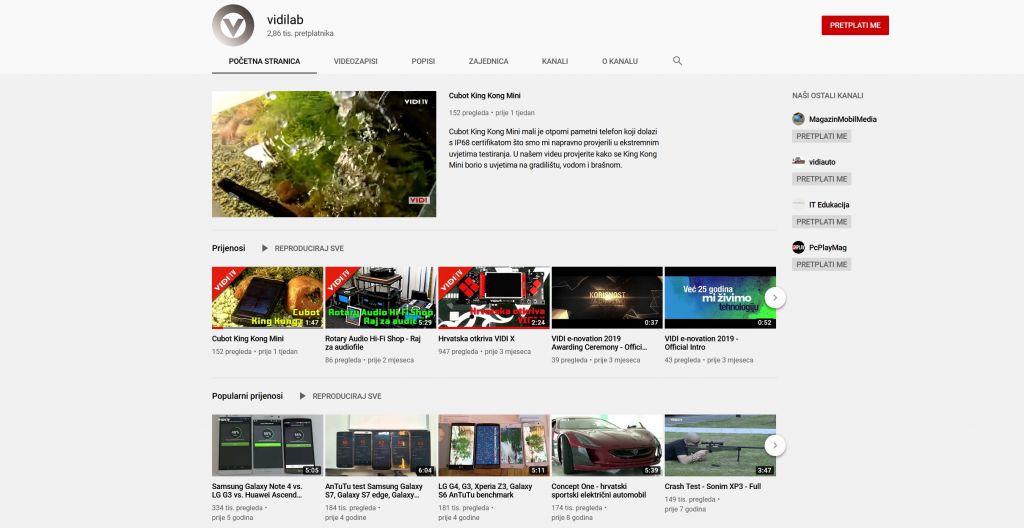Click the IT Edukacija channel name

pos(829,205)
